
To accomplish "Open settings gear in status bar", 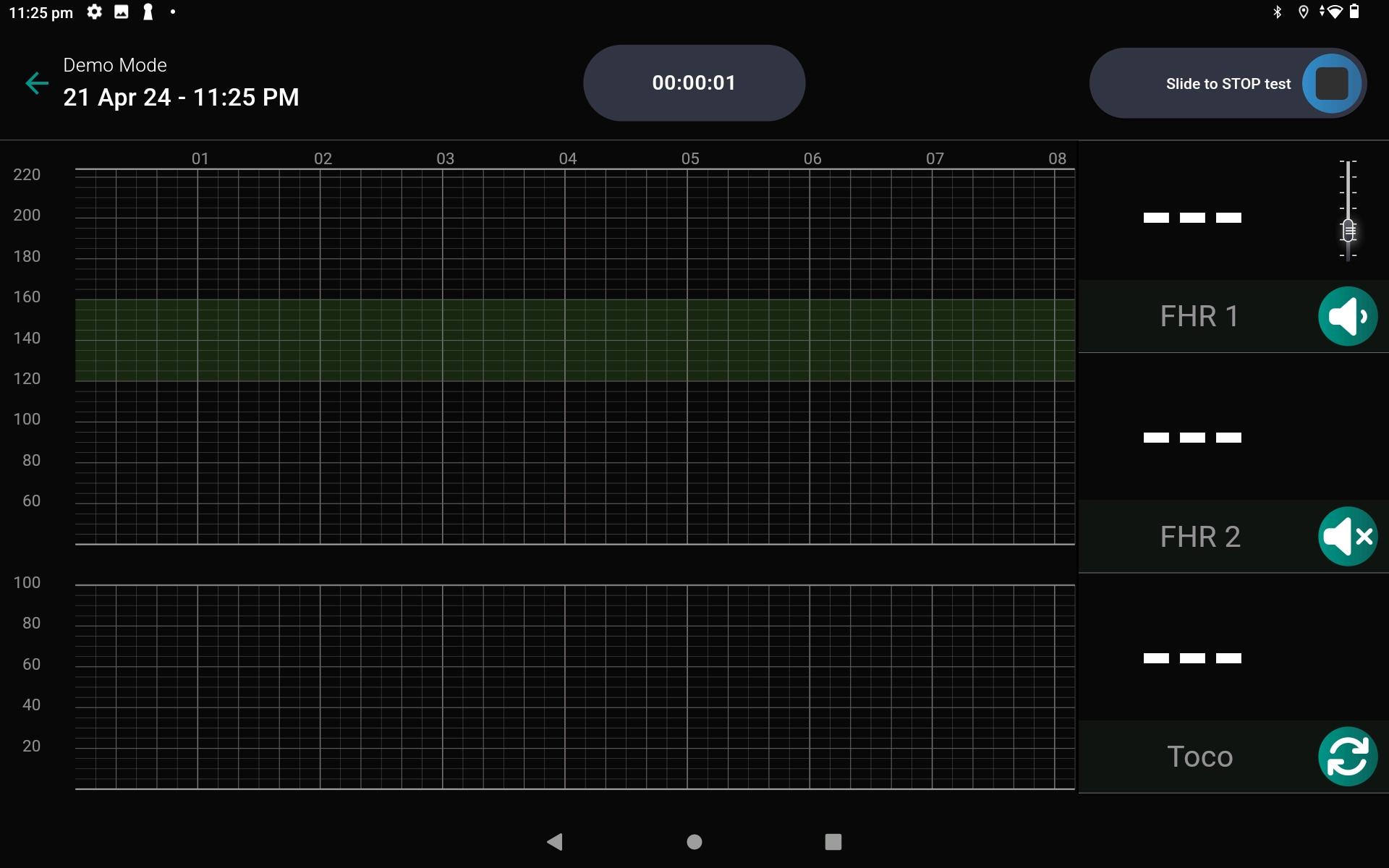I will [x=94, y=12].
